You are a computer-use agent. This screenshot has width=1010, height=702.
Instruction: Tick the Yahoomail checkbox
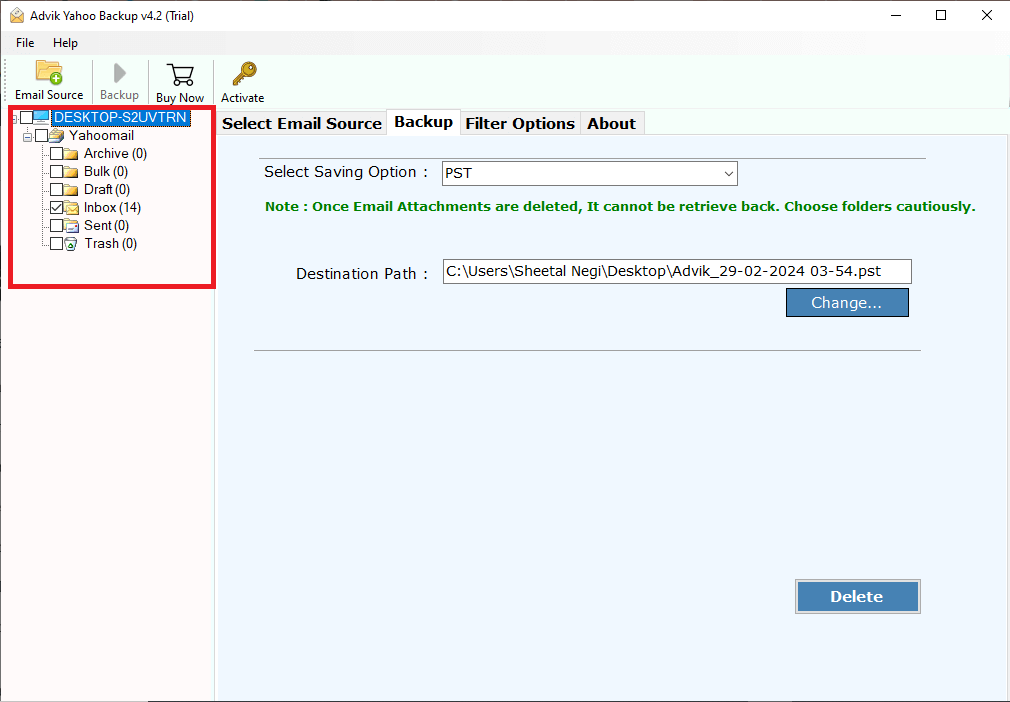click(x=42, y=135)
